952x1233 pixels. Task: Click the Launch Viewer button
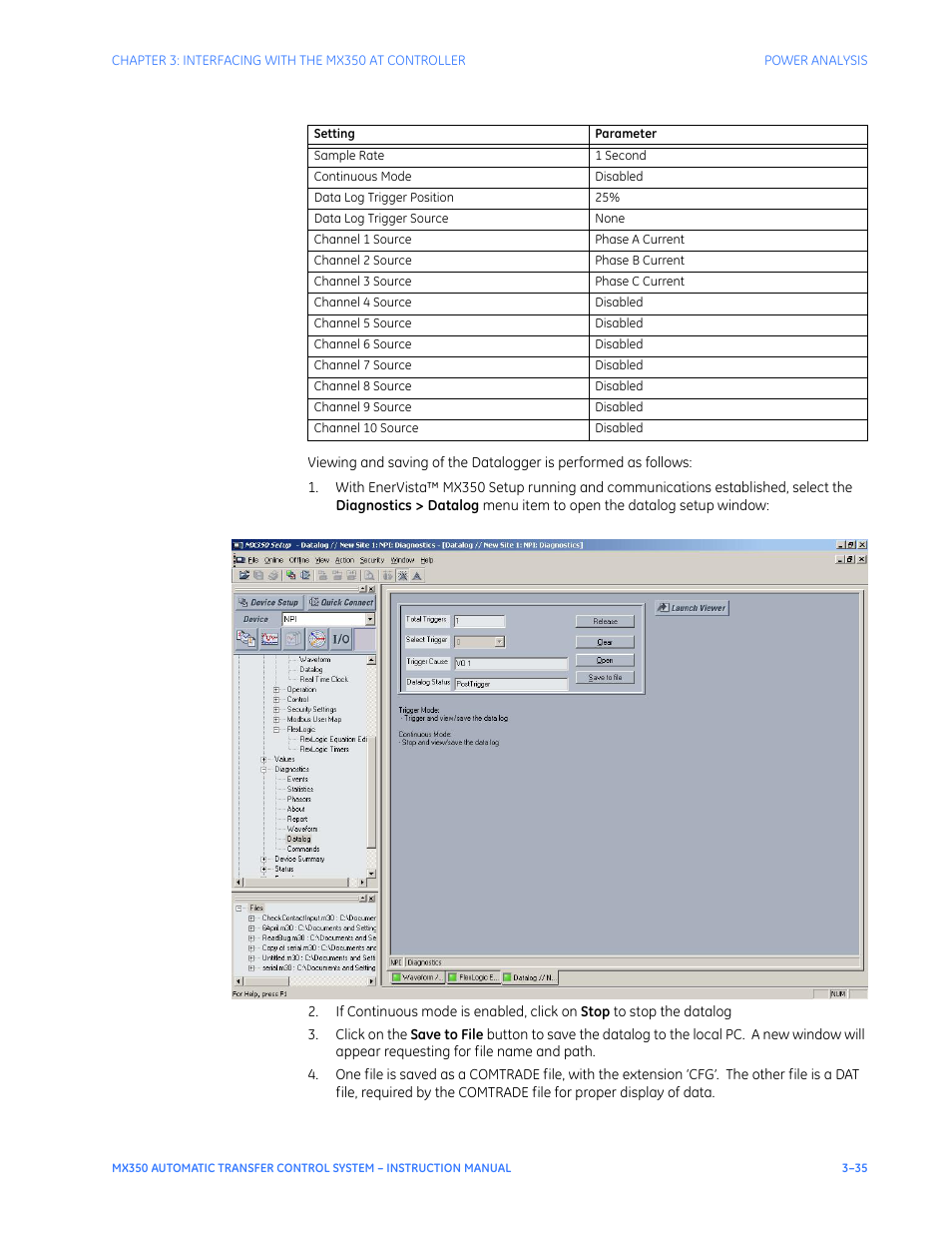[x=692, y=608]
